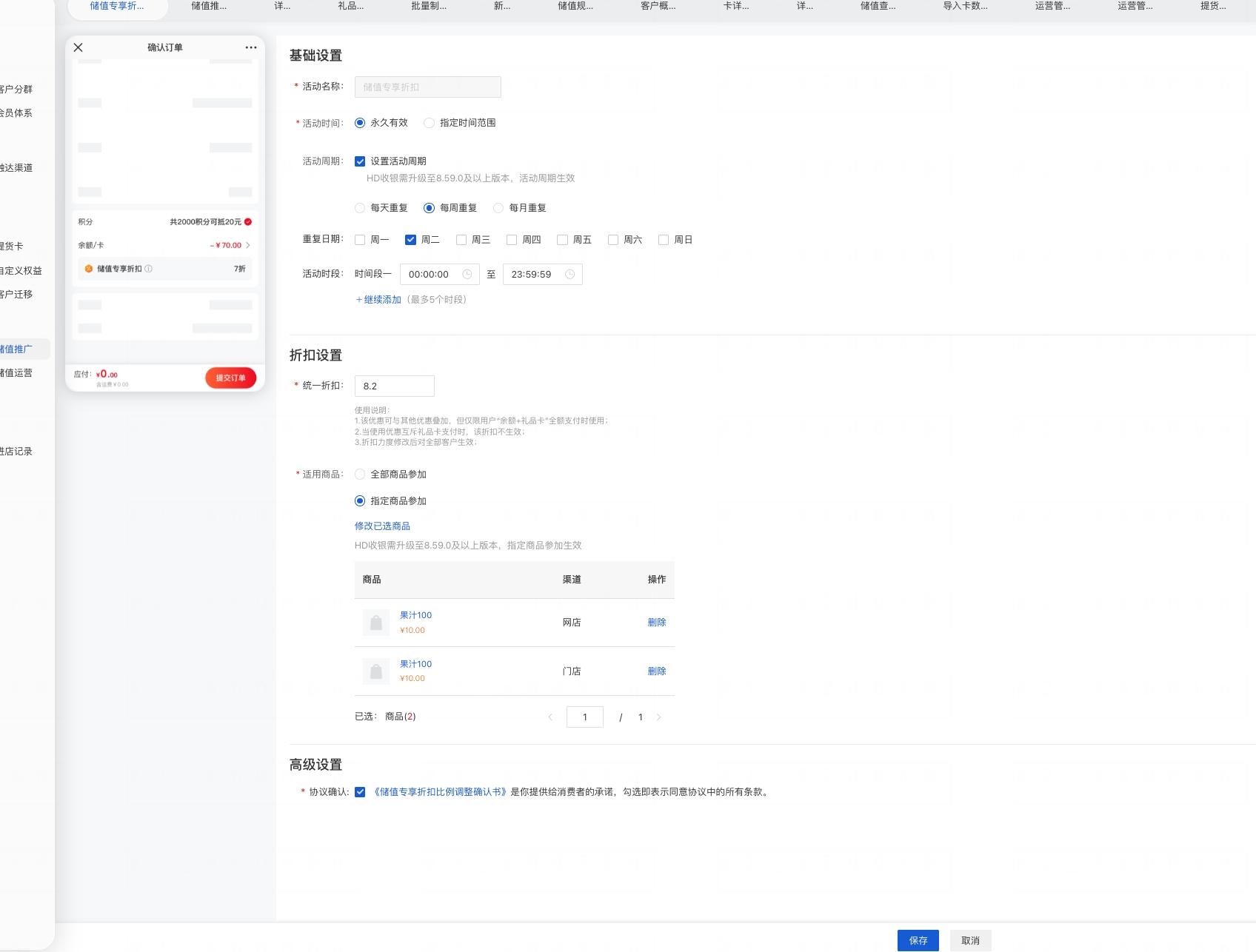Go to the previous page of products

tap(550, 717)
